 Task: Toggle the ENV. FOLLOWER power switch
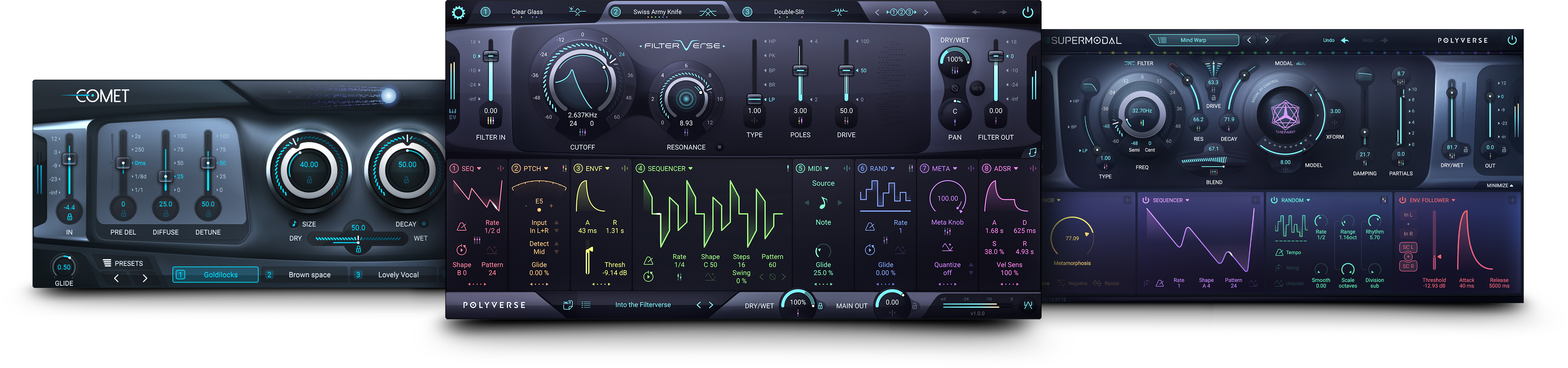(1402, 200)
